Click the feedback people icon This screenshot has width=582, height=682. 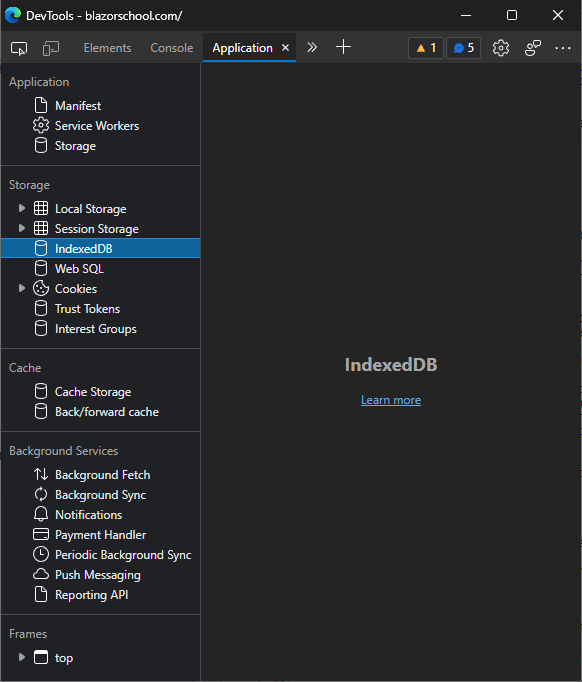[533, 48]
